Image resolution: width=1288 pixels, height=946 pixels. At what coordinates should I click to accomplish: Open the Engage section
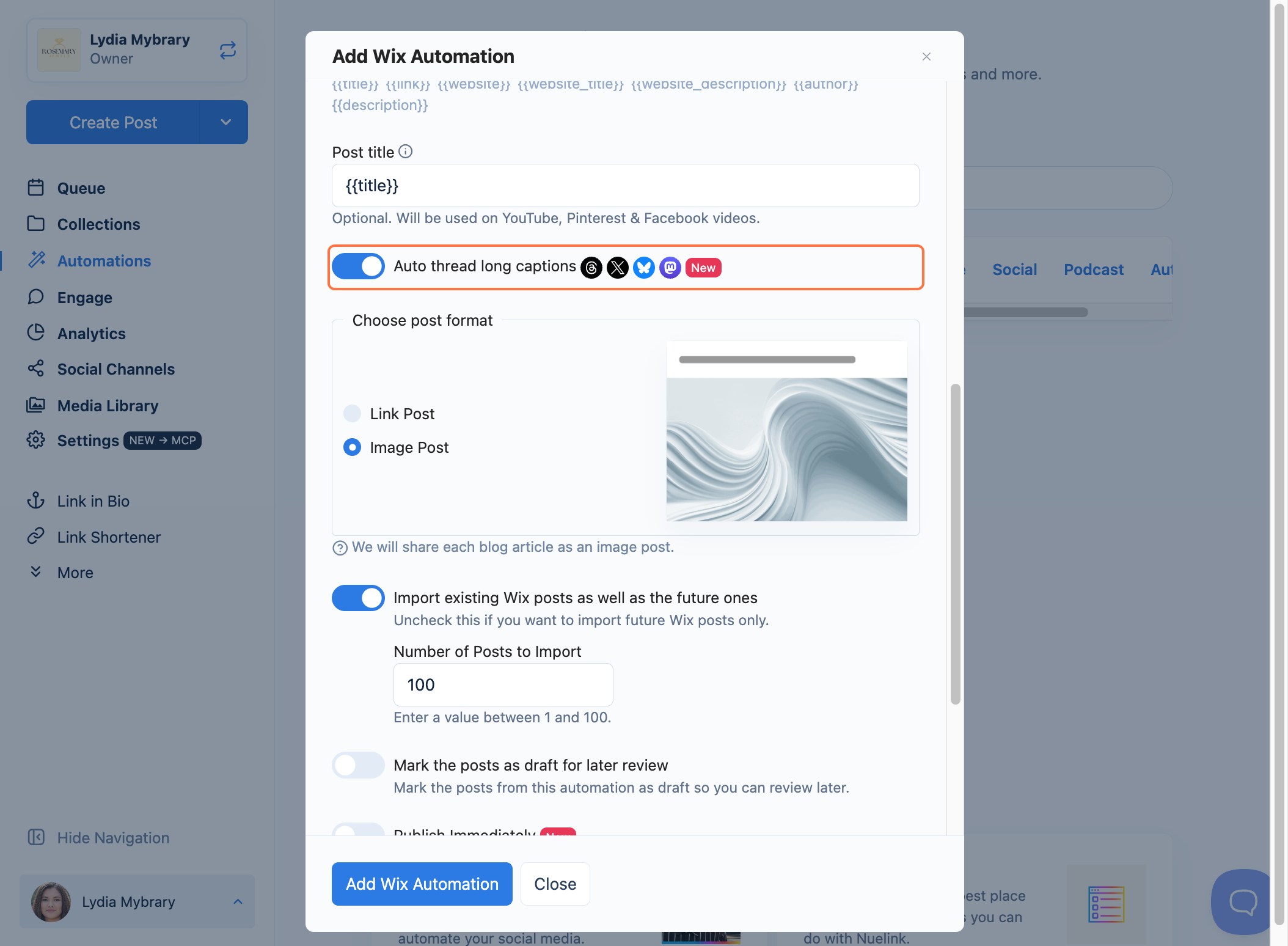(85, 298)
